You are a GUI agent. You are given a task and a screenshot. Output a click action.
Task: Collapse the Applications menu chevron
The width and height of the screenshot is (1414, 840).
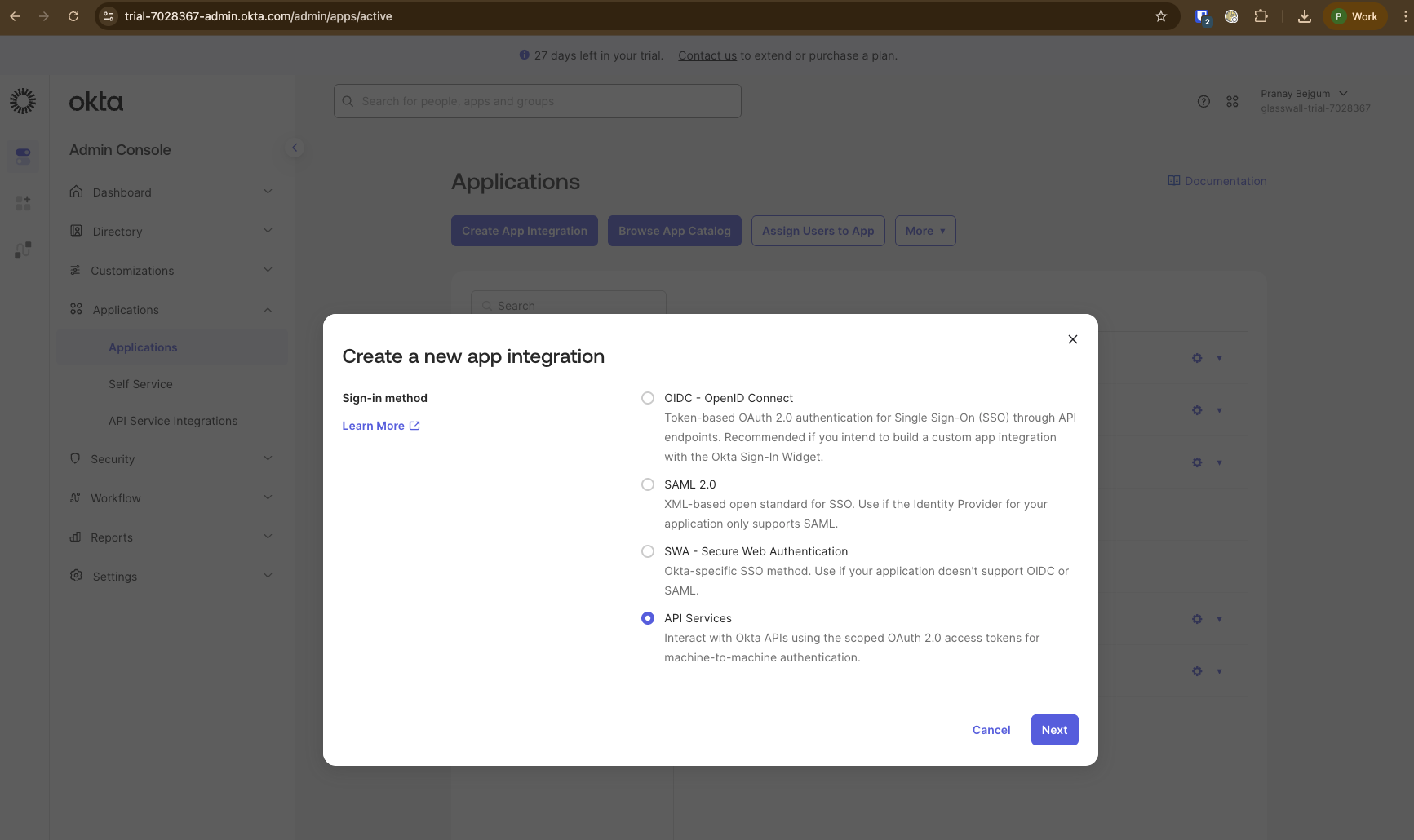pos(268,310)
